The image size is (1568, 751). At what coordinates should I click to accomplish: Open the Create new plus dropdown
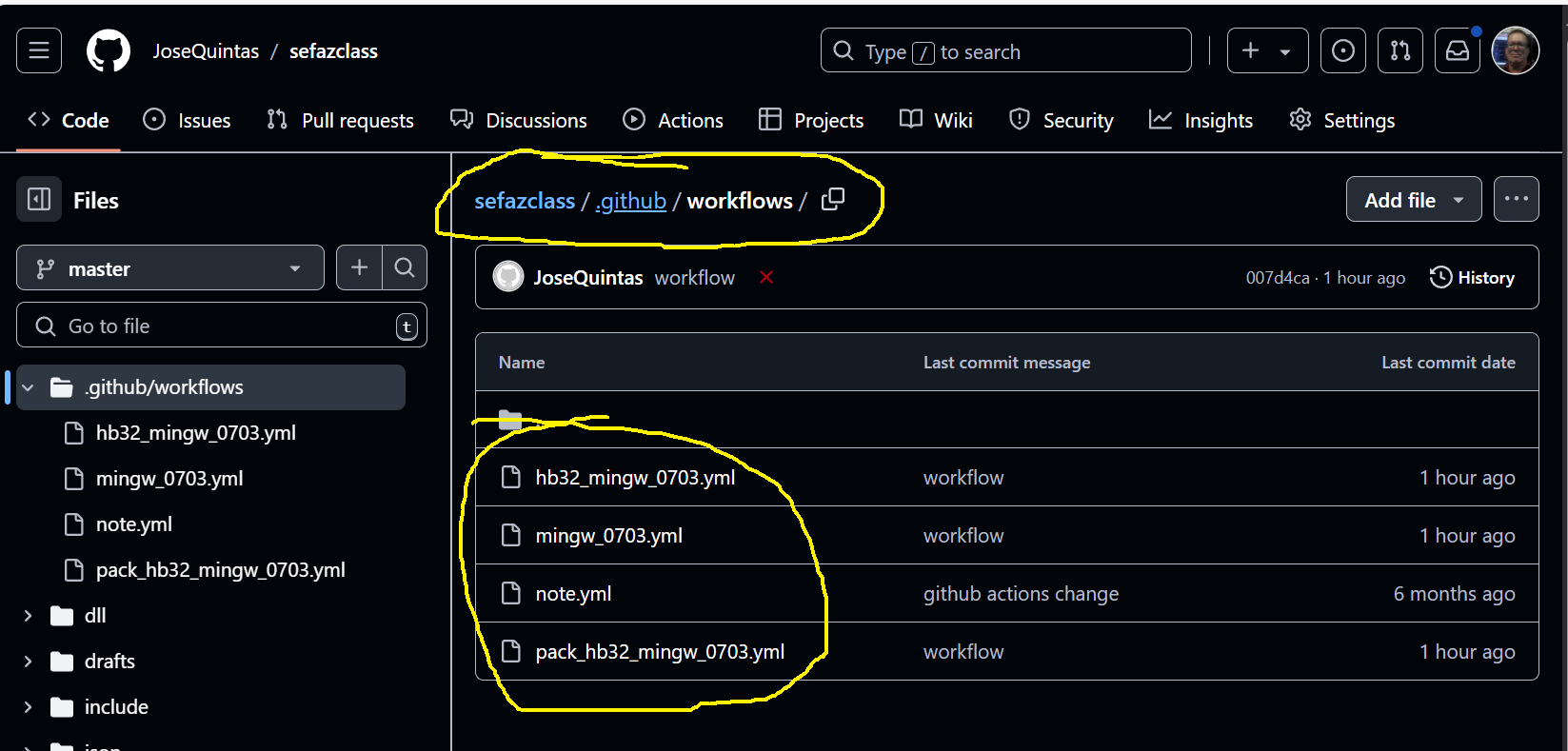(1267, 50)
